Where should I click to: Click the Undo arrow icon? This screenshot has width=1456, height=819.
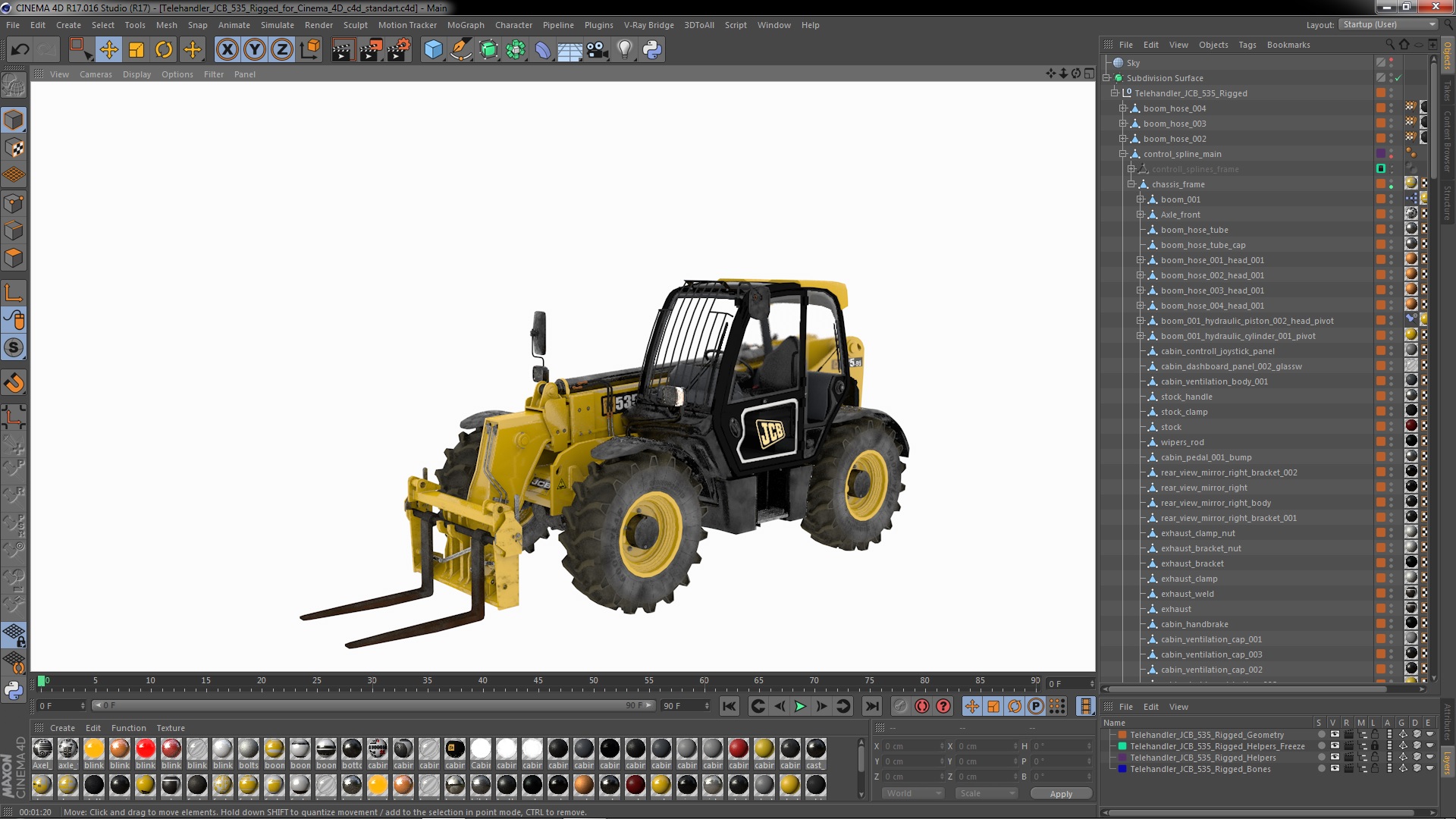(x=20, y=50)
